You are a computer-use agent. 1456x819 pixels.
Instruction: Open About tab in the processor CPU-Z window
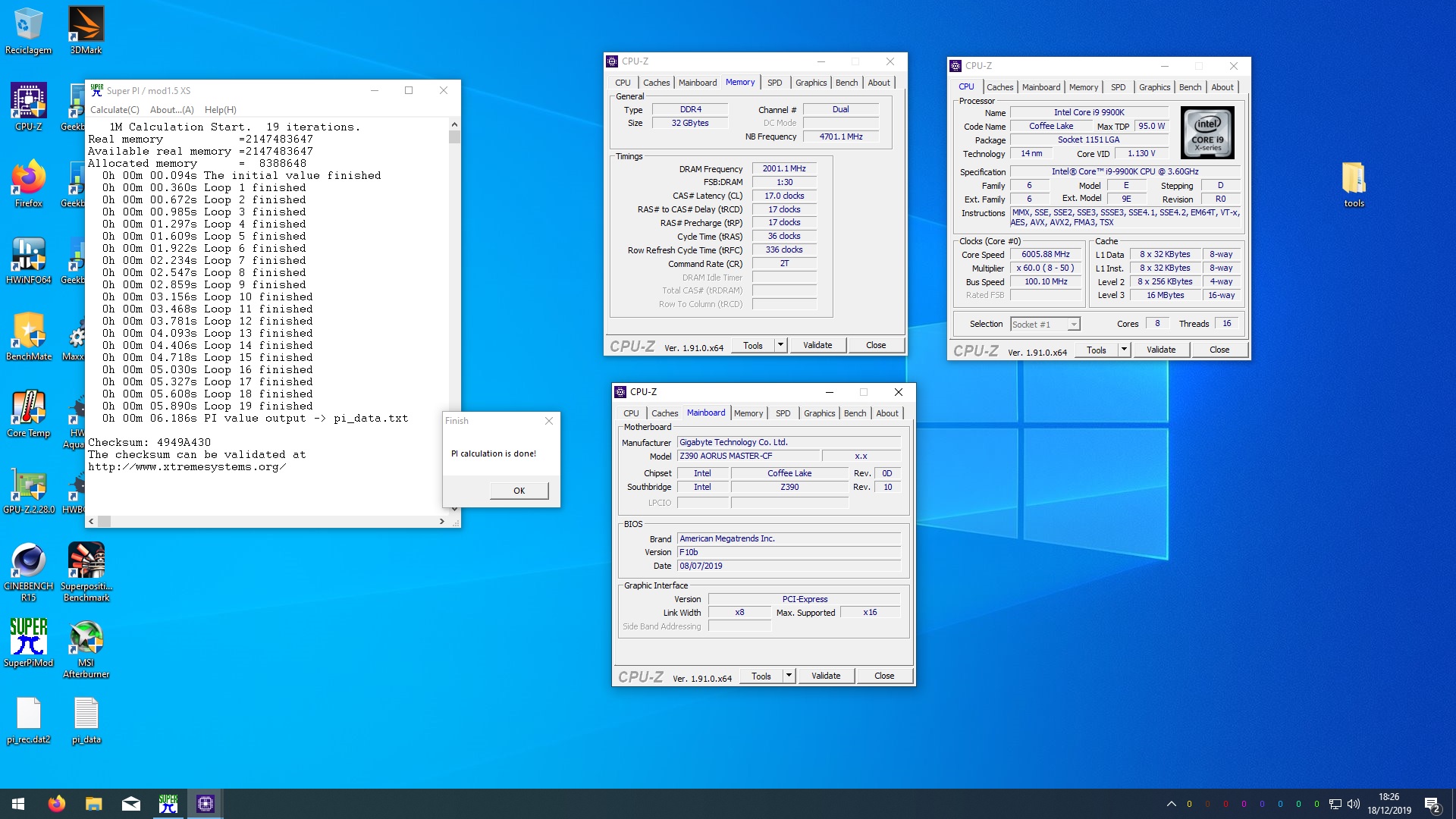pos(1222,87)
